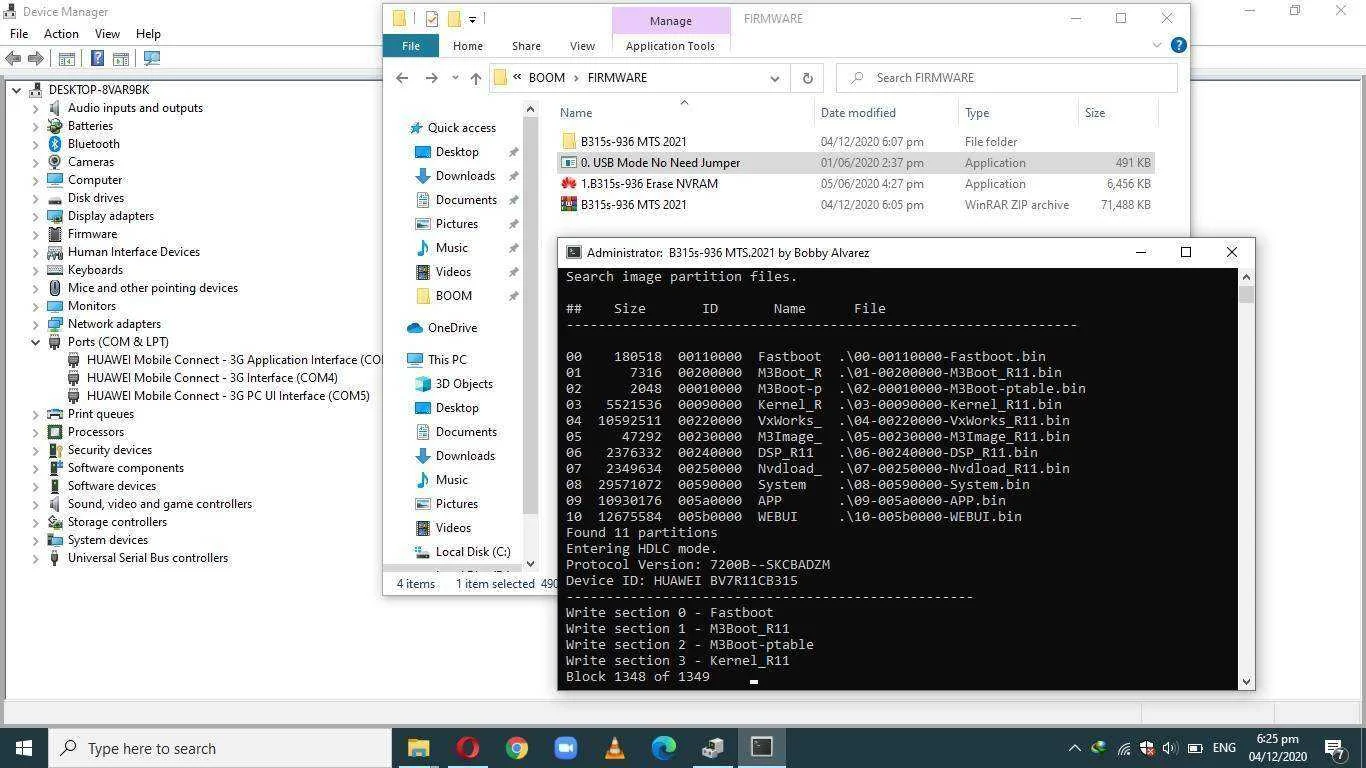Open the blue File tab in File Explorer

[x=411, y=46]
